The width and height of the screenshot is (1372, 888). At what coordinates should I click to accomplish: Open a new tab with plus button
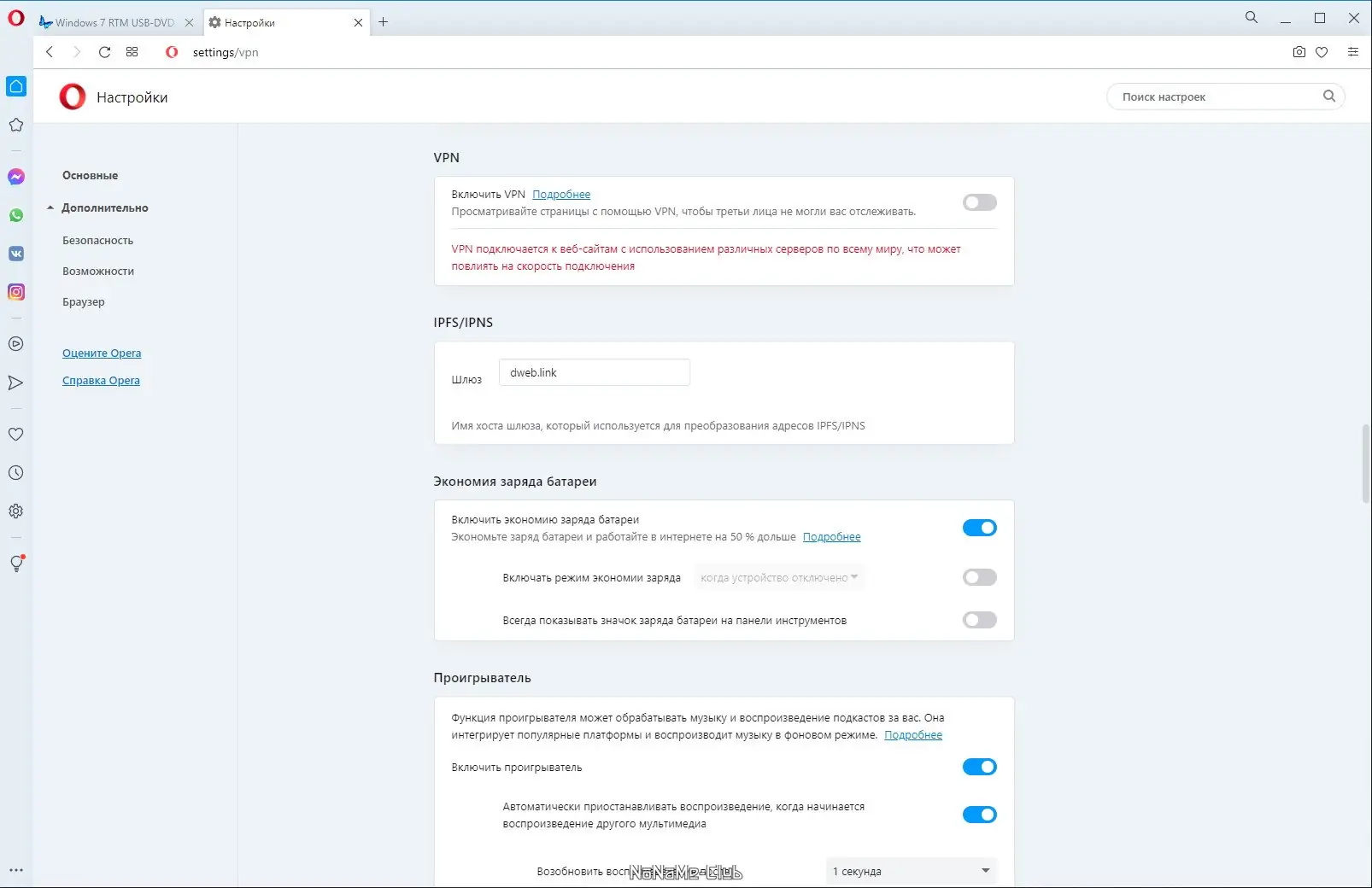click(x=384, y=22)
